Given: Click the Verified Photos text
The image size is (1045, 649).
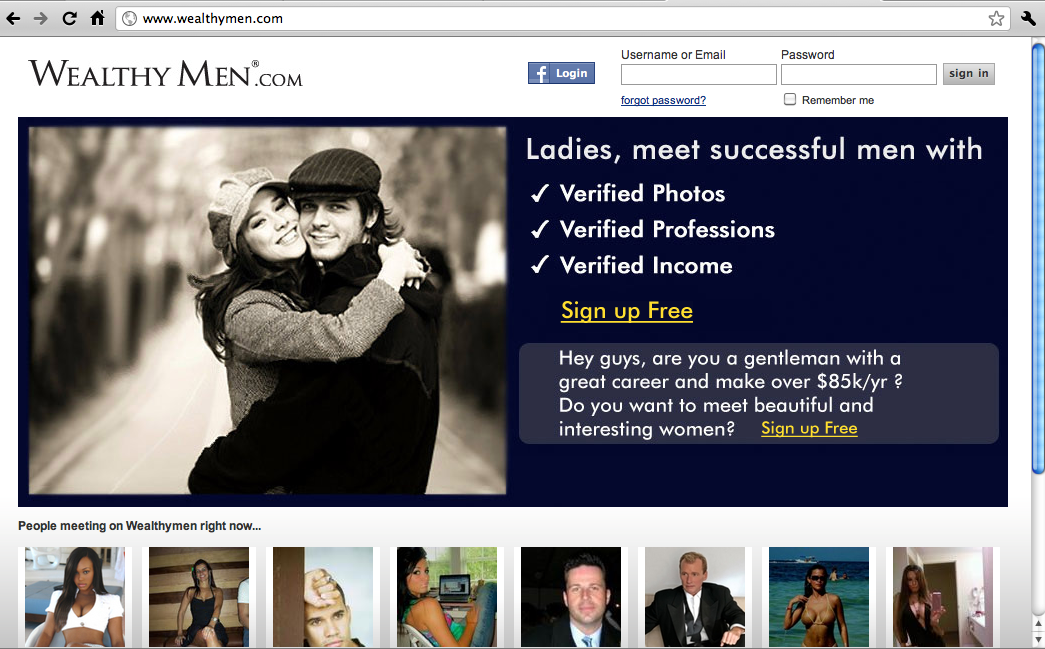Looking at the screenshot, I should click(x=642, y=194).
